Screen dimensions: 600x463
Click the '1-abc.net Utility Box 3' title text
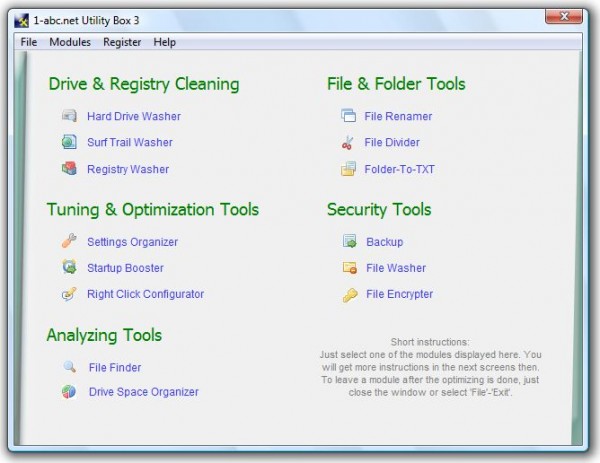pos(86,21)
